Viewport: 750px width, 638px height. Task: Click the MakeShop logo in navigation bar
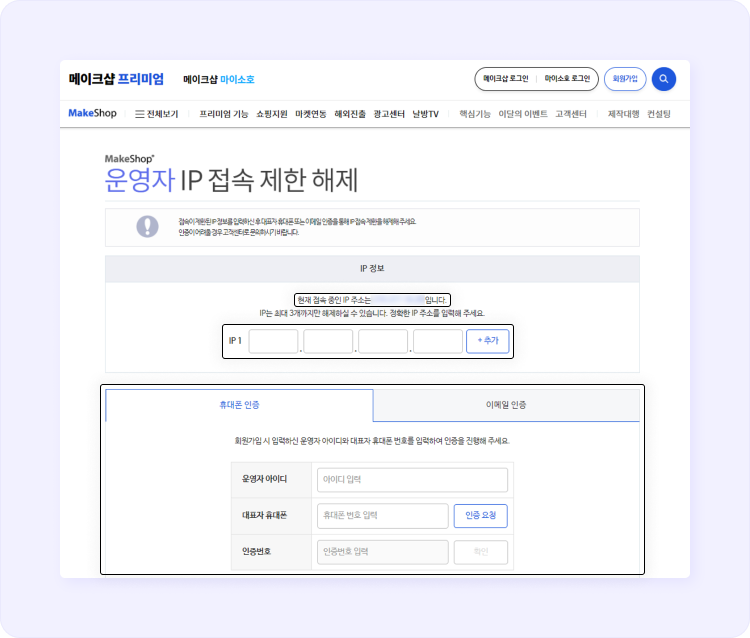92,114
